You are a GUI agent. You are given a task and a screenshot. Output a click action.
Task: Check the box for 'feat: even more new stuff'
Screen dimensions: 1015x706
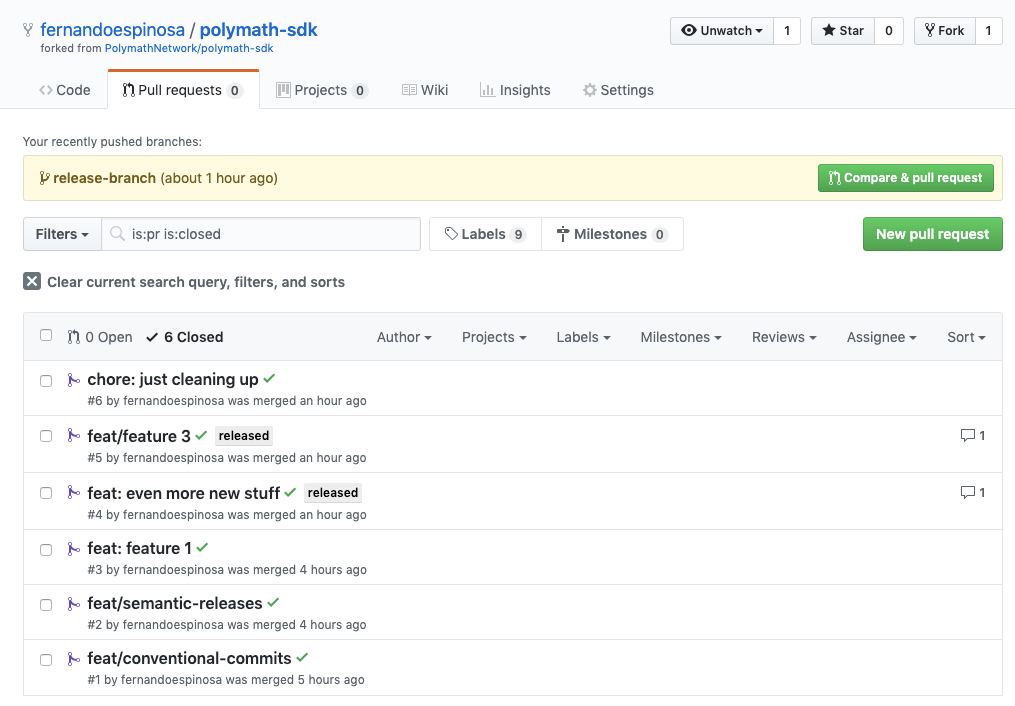(46, 493)
